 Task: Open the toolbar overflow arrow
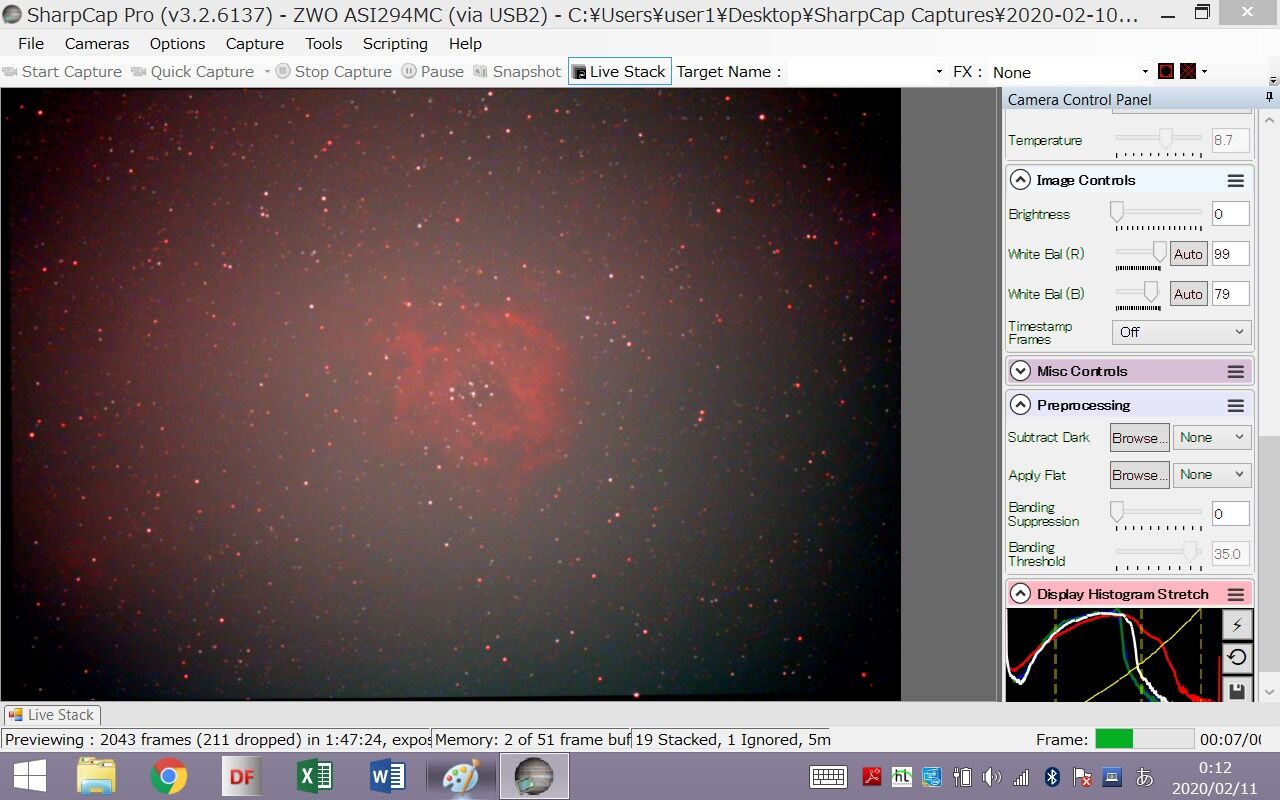1273,80
